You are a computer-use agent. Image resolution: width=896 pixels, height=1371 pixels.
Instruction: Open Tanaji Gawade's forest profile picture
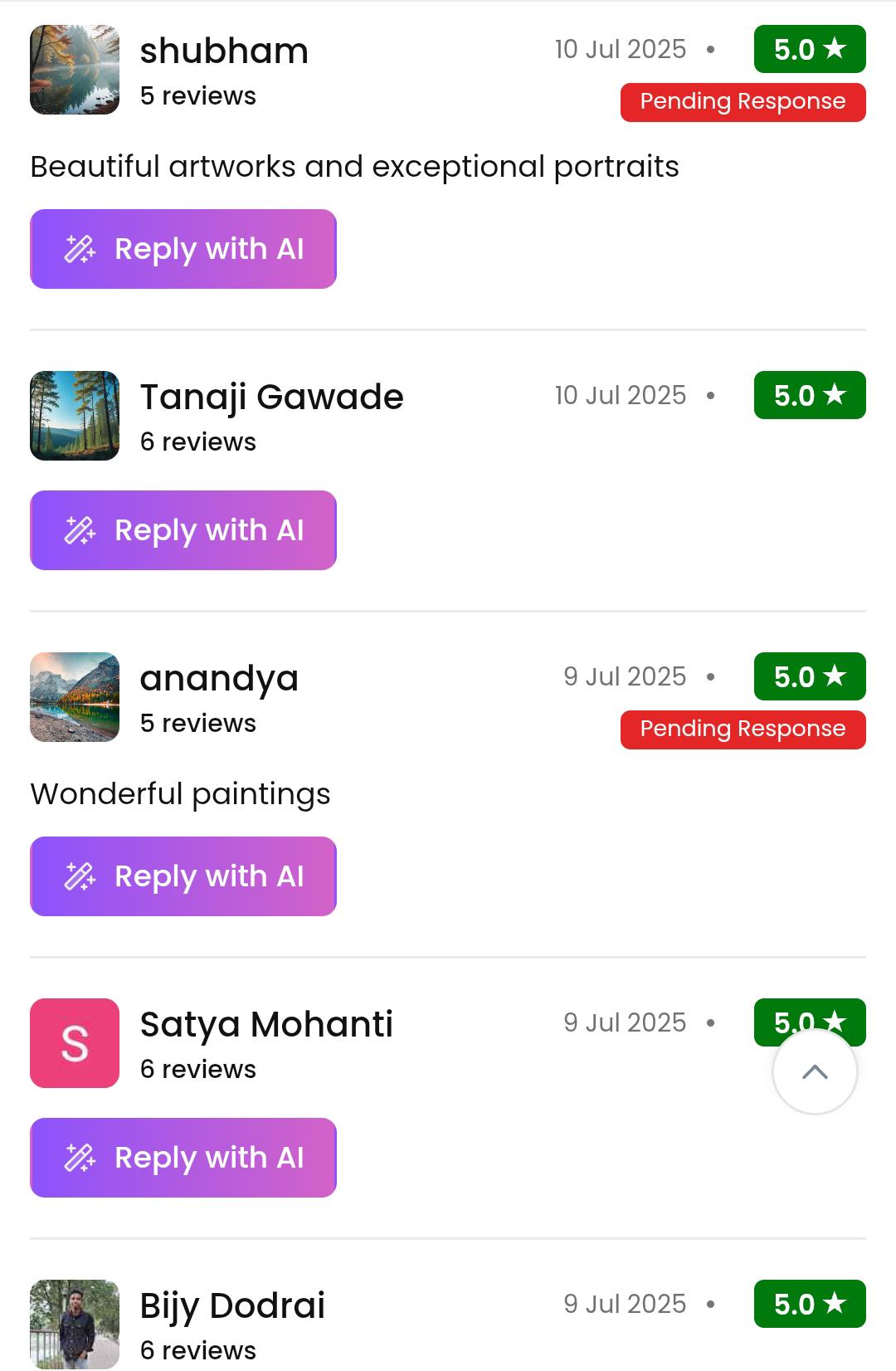pyautogui.click(x=75, y=416)
